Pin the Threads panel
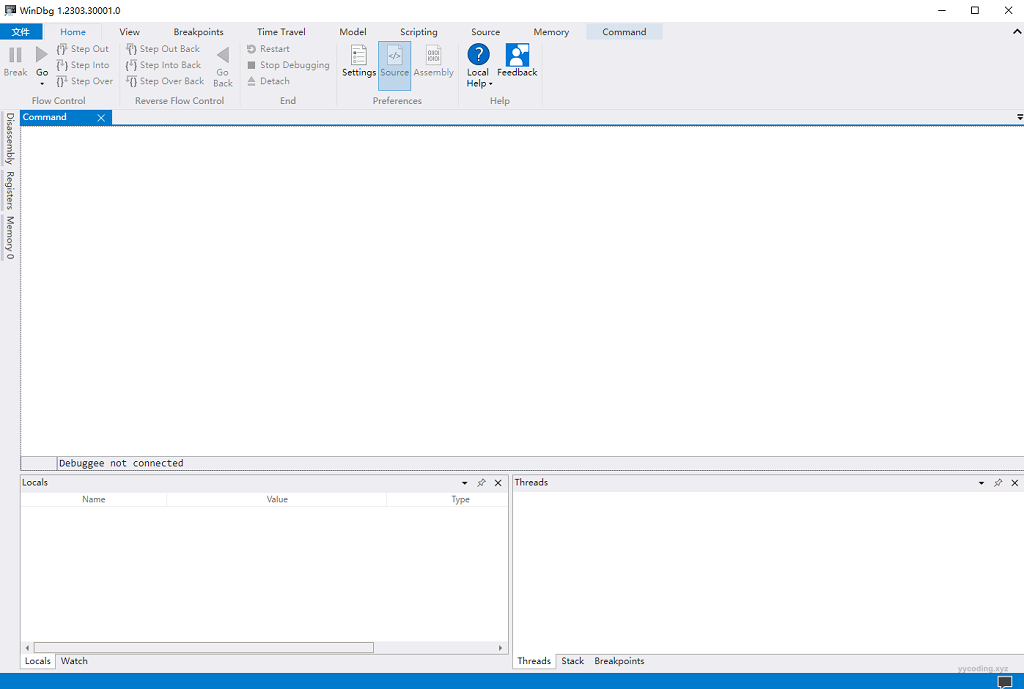The image size is (1024, 689). click(997, 483)
